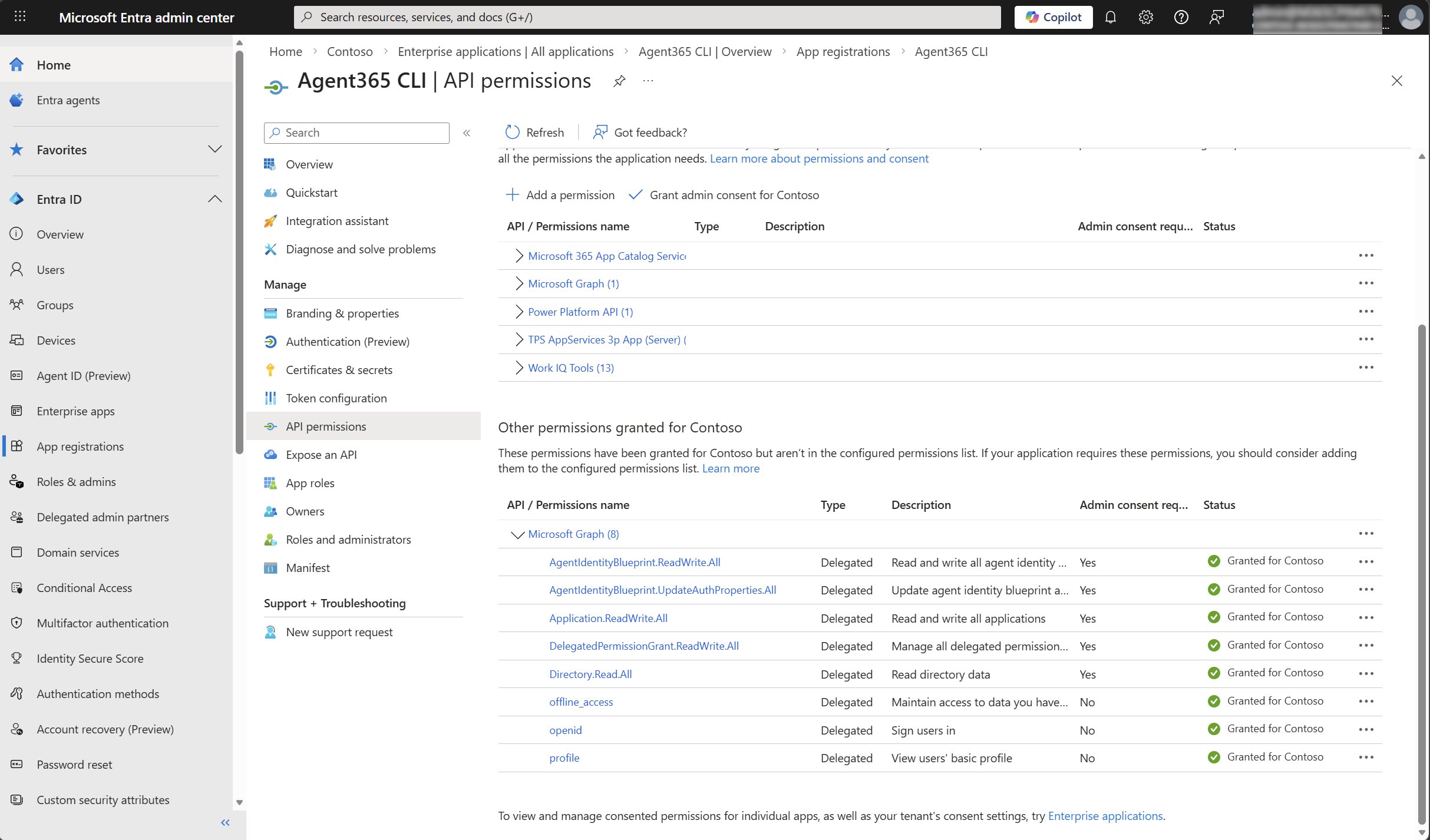Expand Microsoft Graph (1) permissions
Screen dimensions: 1430x840
(x=519, y=283)
